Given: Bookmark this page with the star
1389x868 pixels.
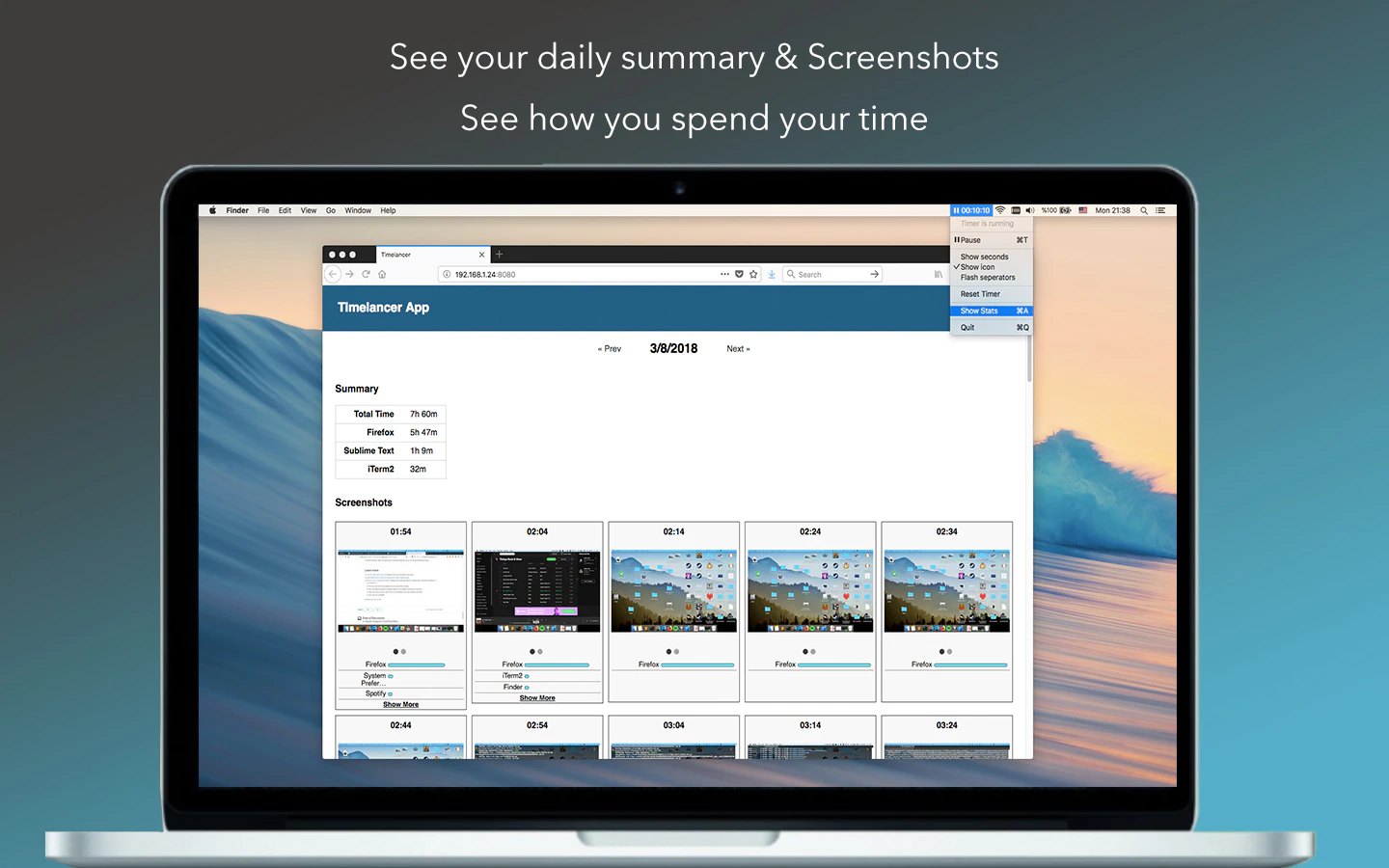Looking at the screenshot, I should tap(753, 274).
